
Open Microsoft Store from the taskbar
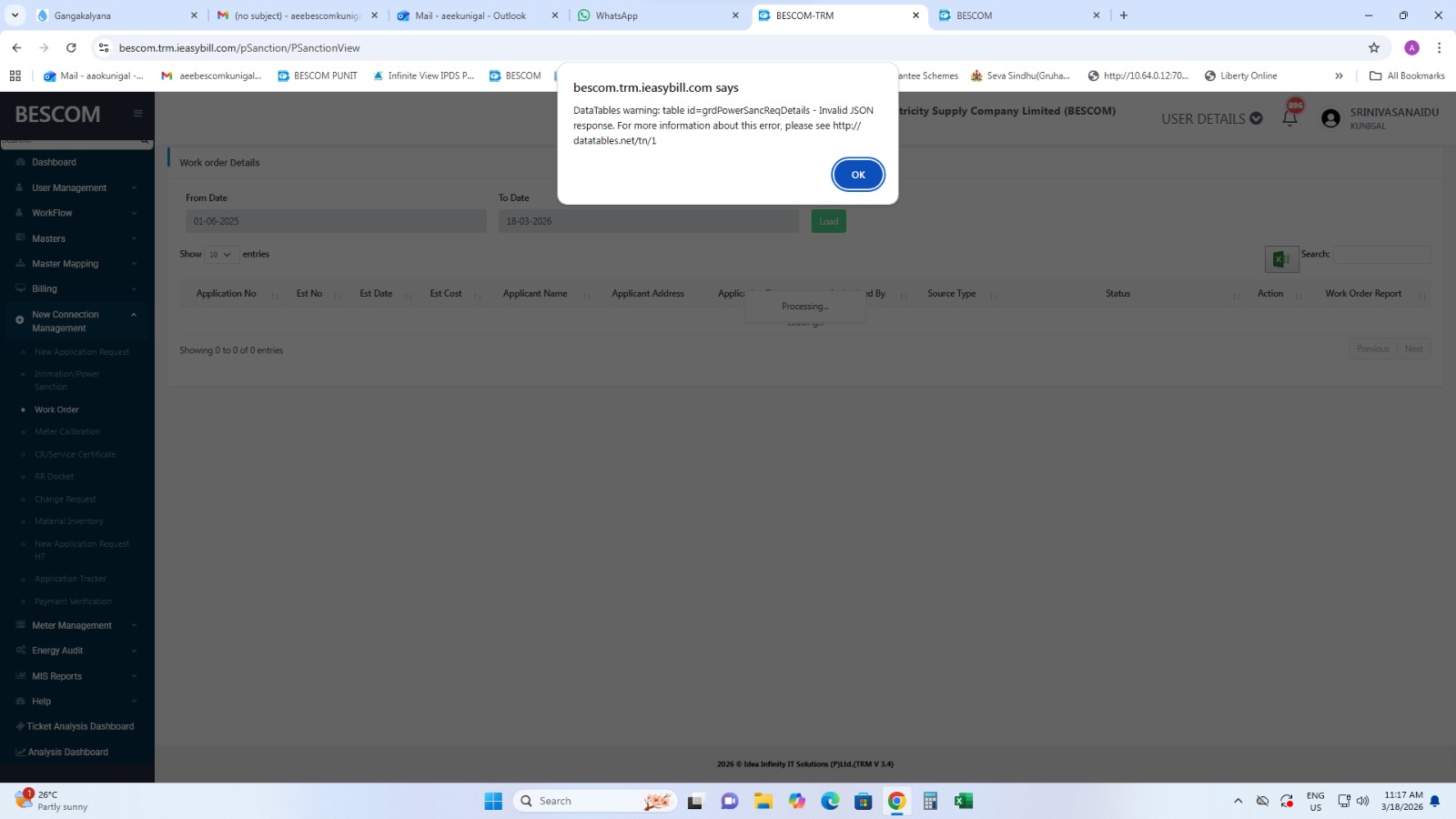[863, 801]
